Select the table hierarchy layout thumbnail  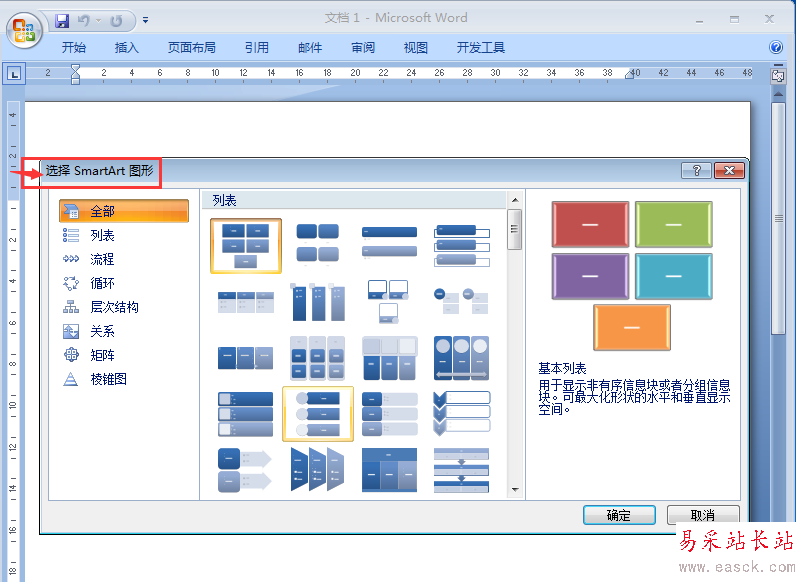pyautogui.click(x=389, y=469)
